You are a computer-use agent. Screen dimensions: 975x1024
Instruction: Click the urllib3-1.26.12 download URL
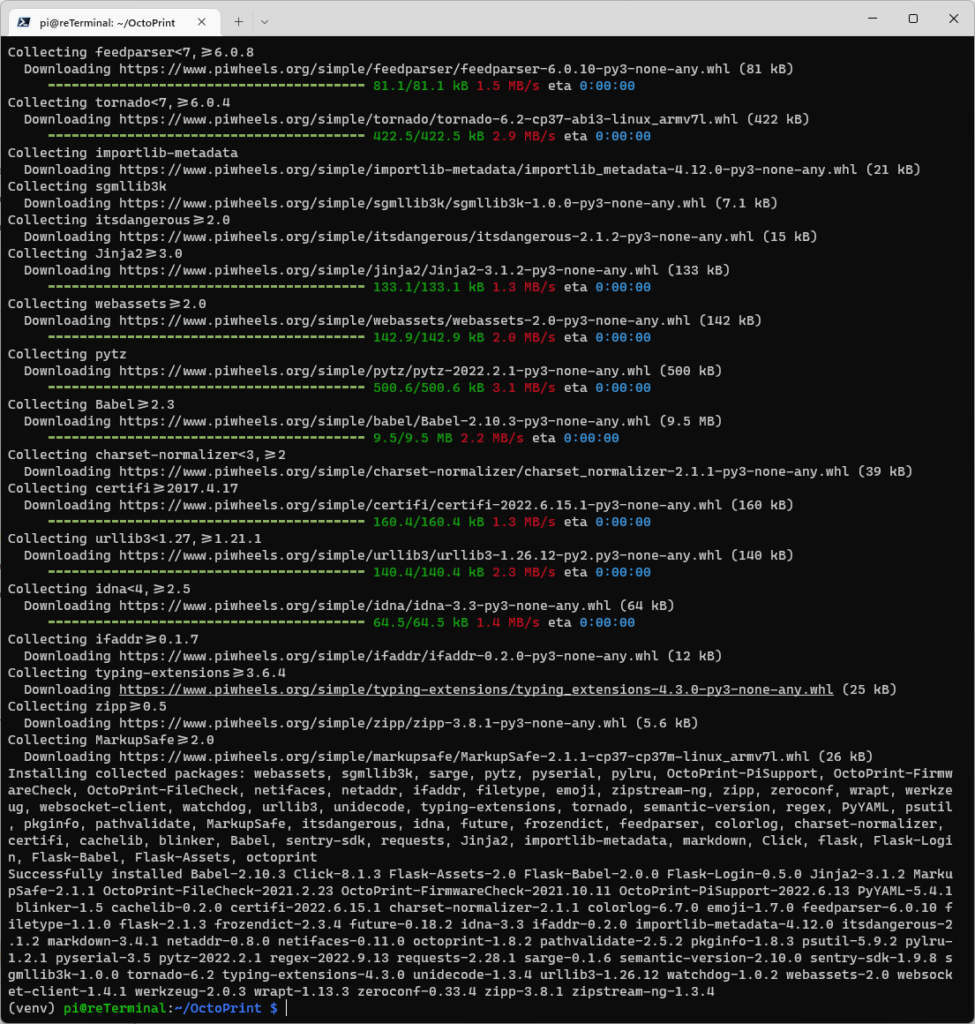421,555
